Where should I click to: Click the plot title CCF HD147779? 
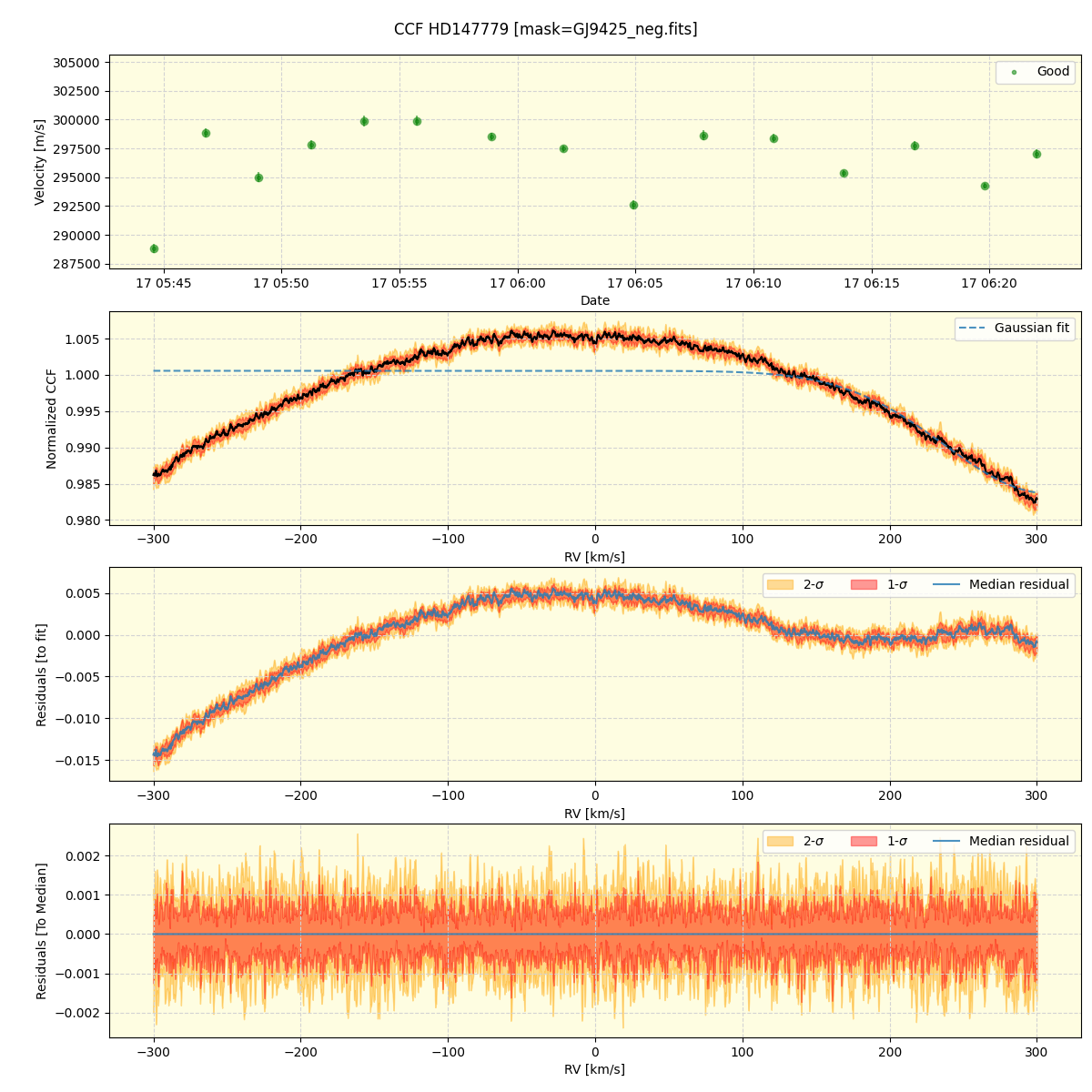pyautogui.click(x=545, y=29)
